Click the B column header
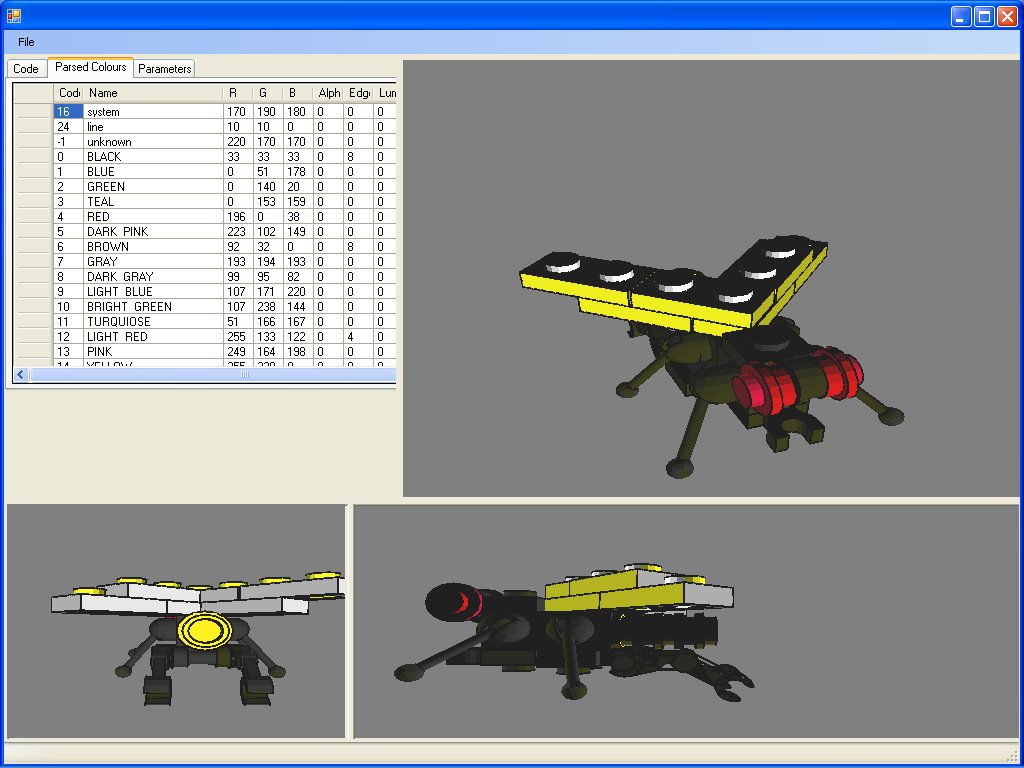Screen dimensions: 1024x768 click(298, 93)
